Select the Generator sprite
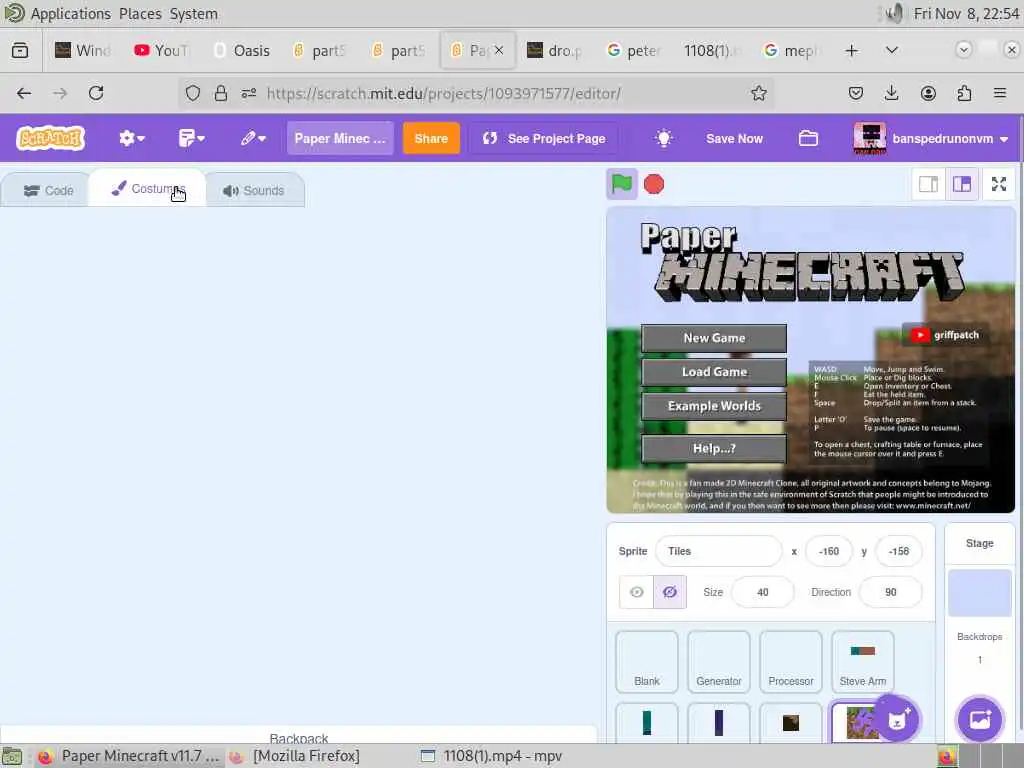 (718, 662)
